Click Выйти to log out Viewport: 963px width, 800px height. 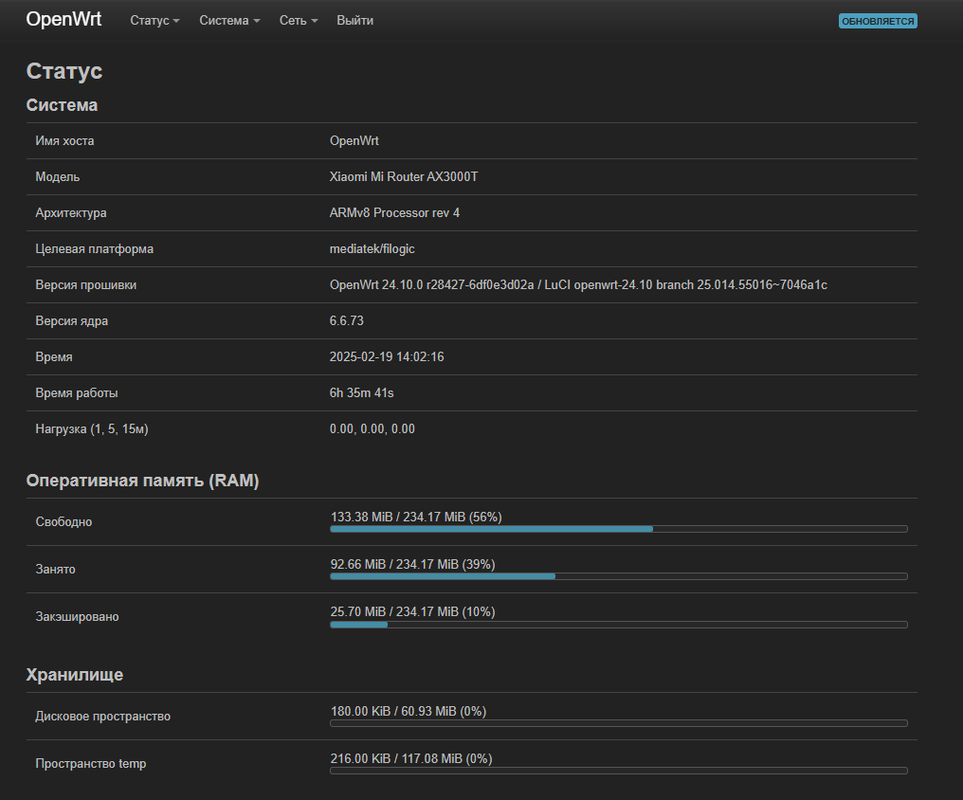355,20
